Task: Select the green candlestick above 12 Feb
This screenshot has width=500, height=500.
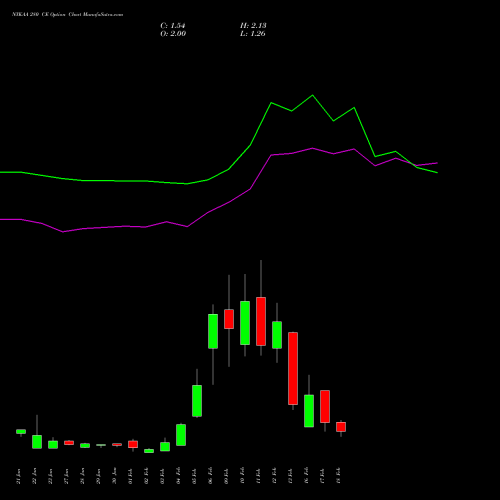Action: pos(277,335)
